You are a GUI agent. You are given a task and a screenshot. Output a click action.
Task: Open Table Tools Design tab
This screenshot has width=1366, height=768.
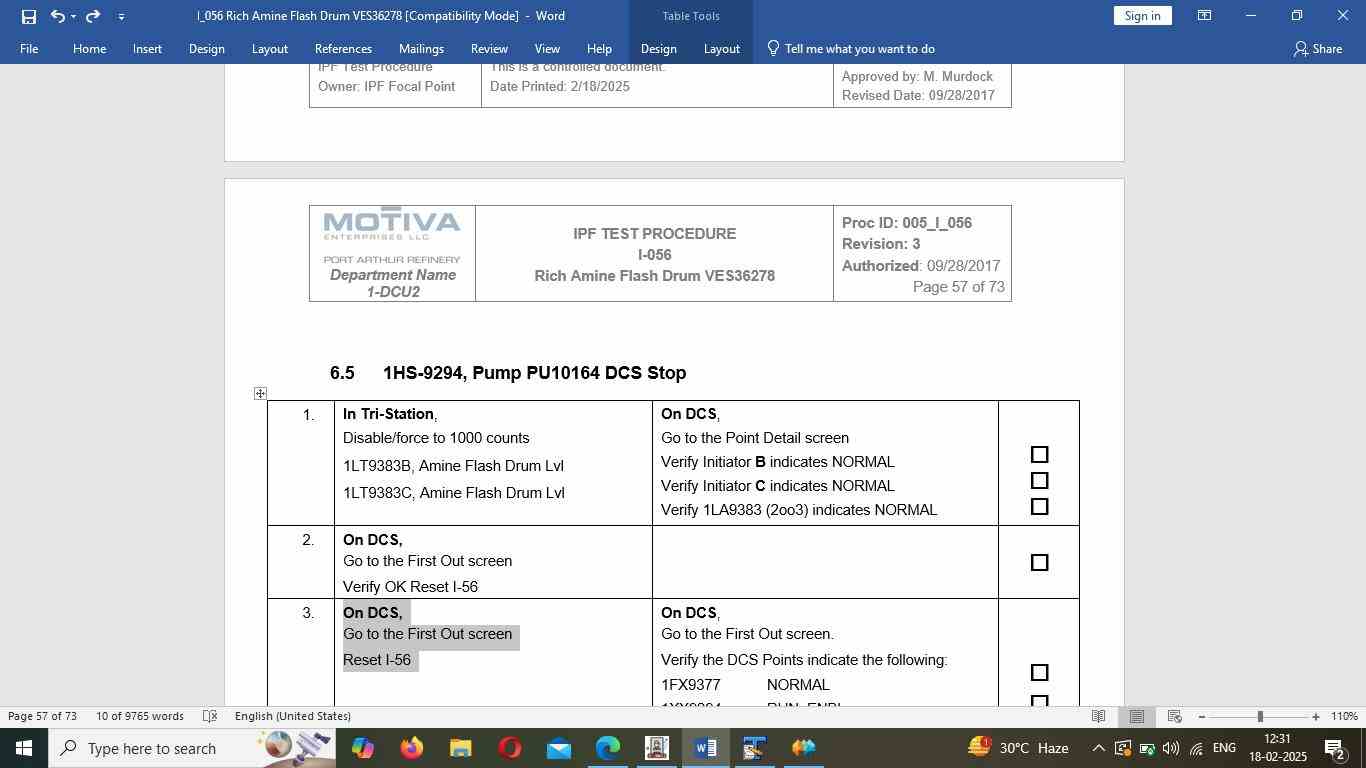[x=658, y=48]
